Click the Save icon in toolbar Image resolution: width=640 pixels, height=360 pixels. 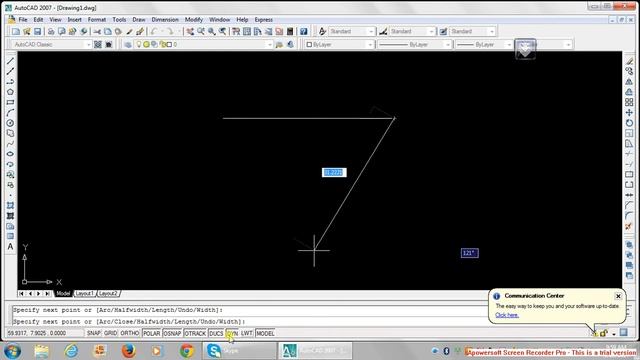tap(38, 31)
